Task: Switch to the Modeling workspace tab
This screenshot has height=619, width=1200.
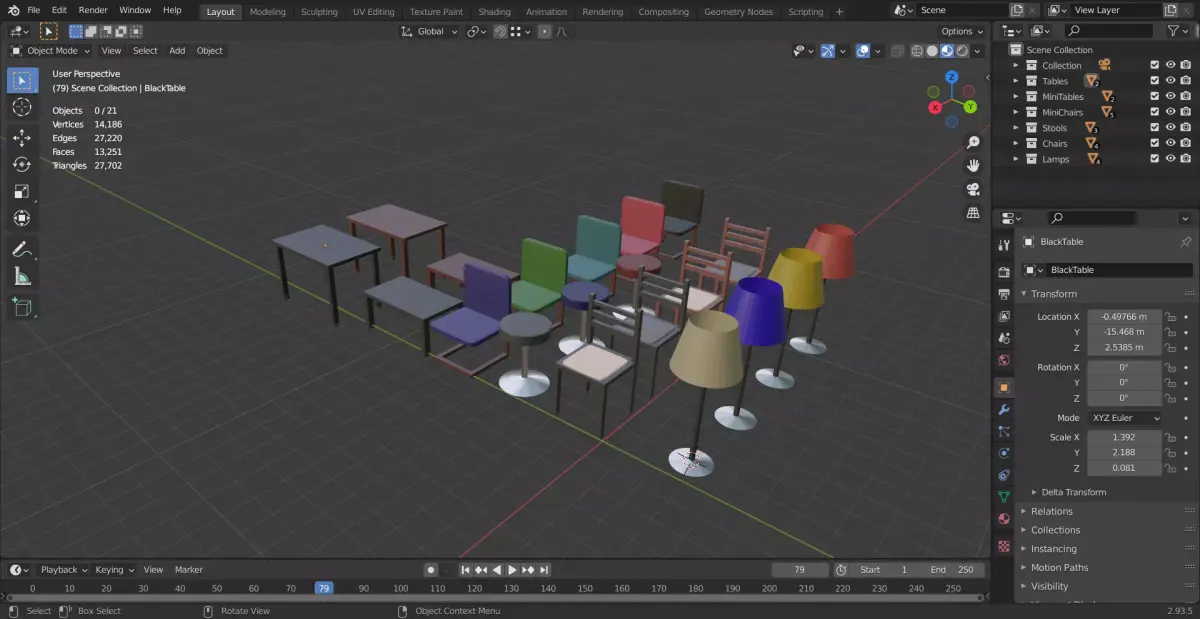Action: 267,12
